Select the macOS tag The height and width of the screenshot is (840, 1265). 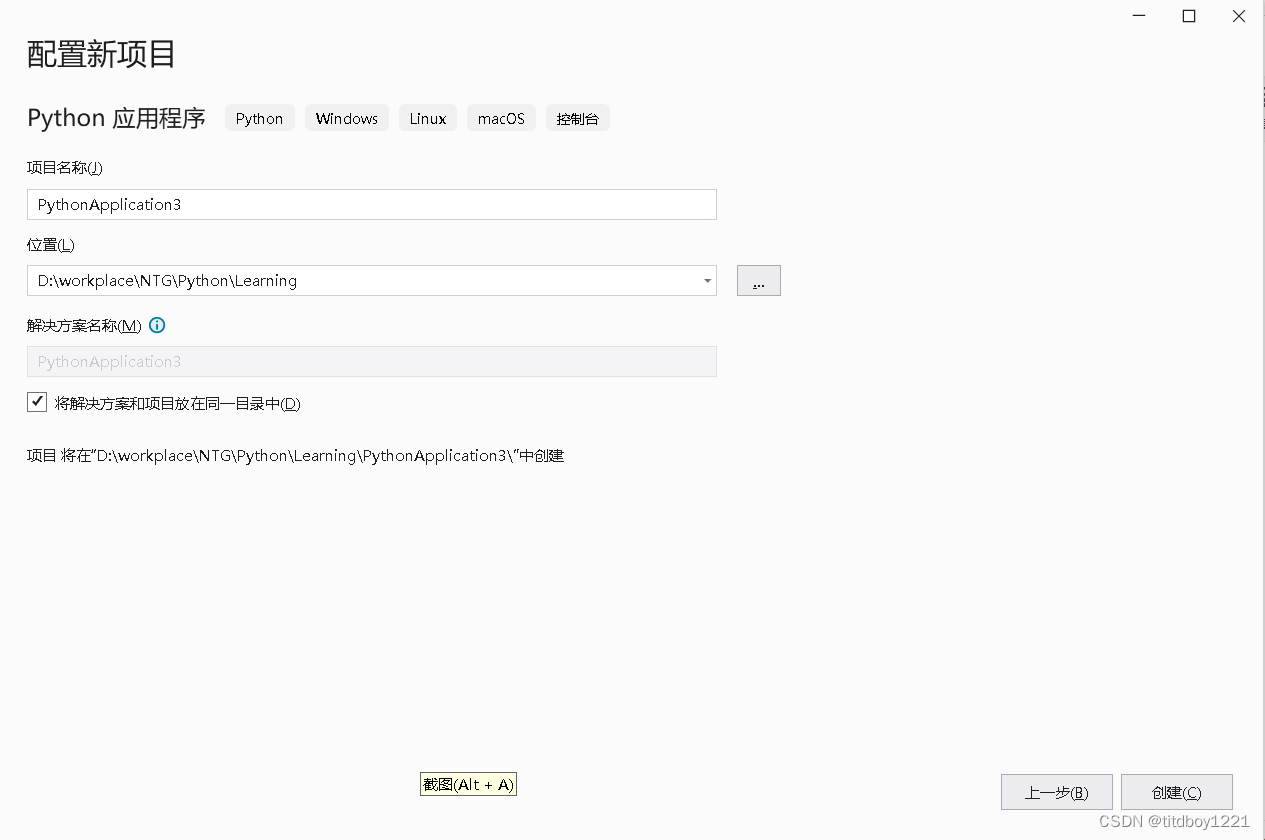pos(501,118)
